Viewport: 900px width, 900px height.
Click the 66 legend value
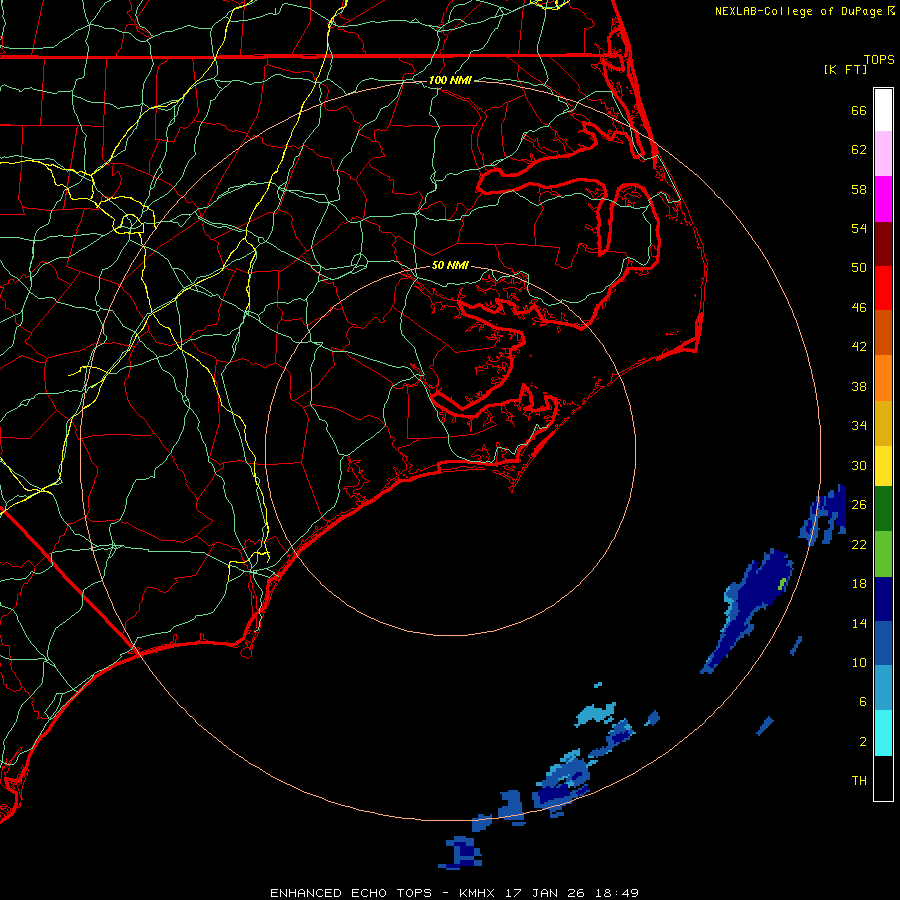[x=859, y=110]
